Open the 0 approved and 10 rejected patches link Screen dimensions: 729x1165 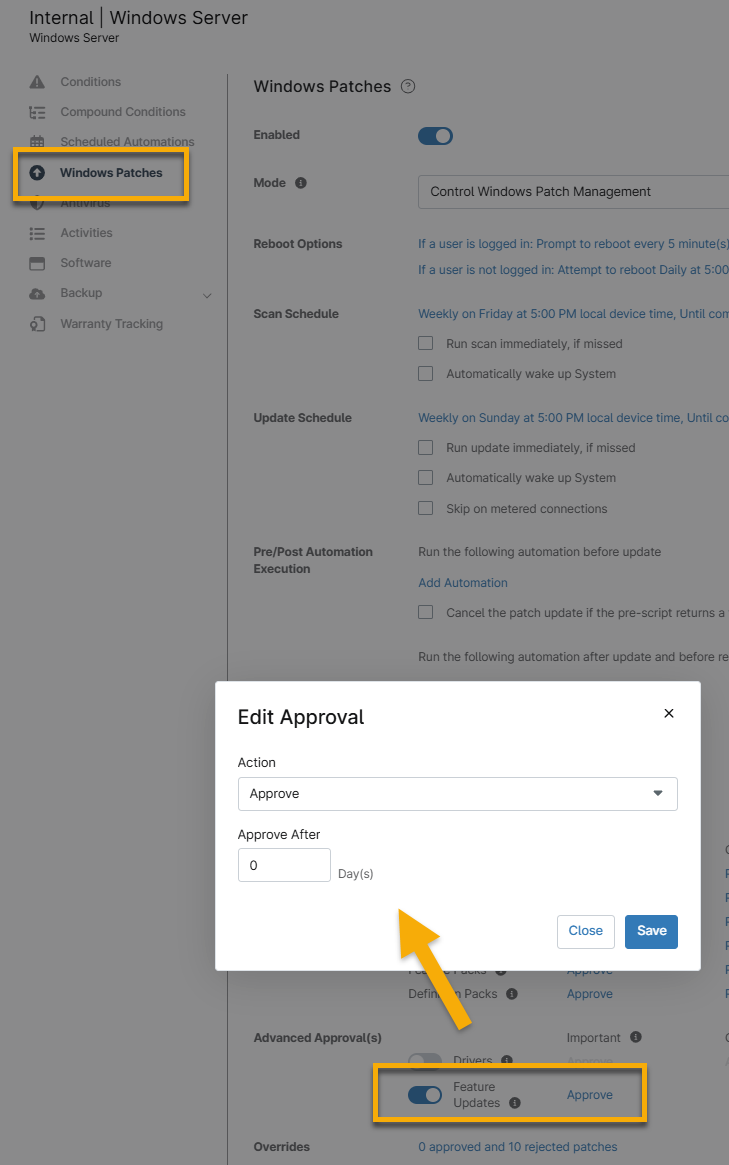pos(517,1146)
